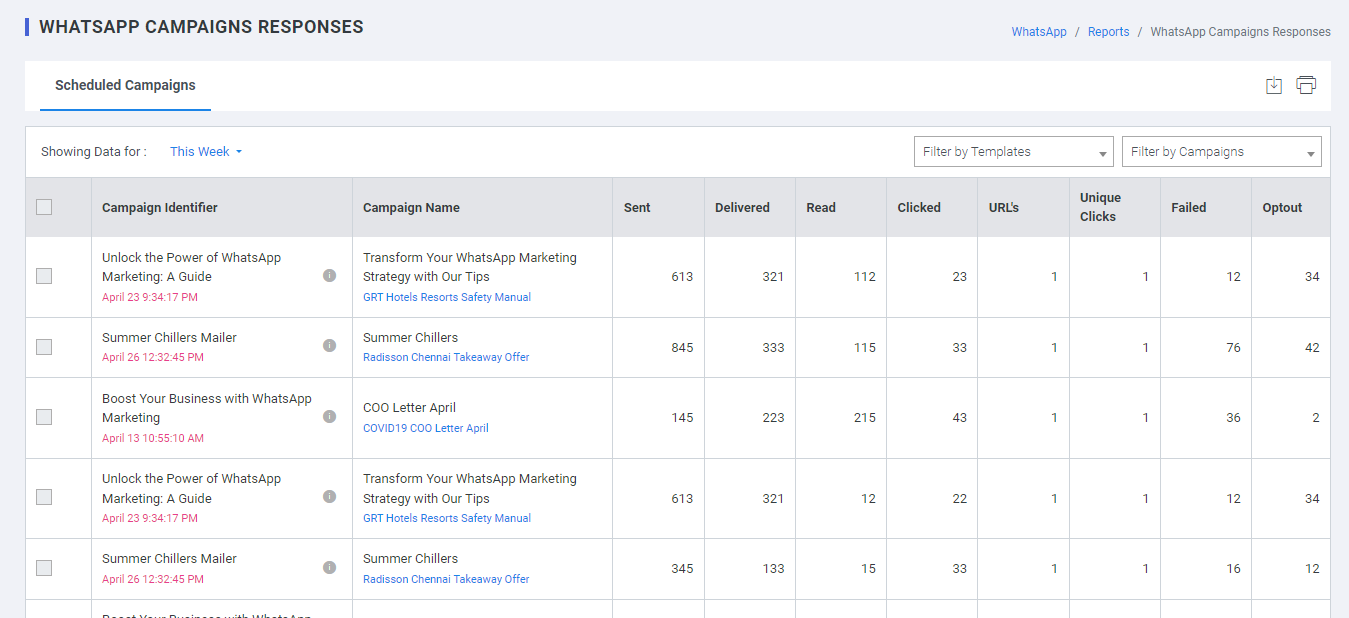Click the Campaign Name column header

[411, 208]
